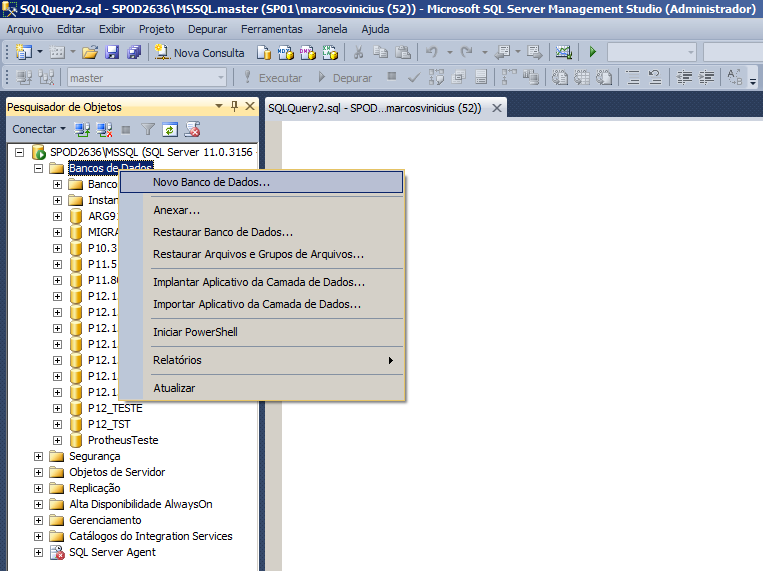Click the green Start play icon
Screen dimensions: 763x571
pos(593,52)
